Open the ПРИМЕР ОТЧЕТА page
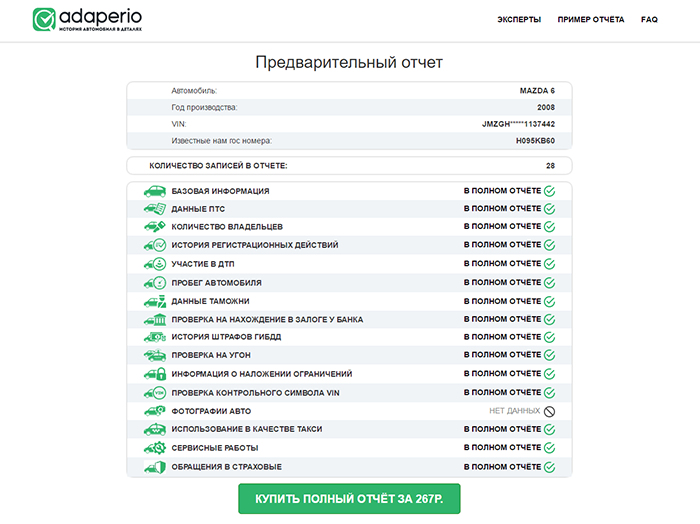 click(x=591, y=20)
